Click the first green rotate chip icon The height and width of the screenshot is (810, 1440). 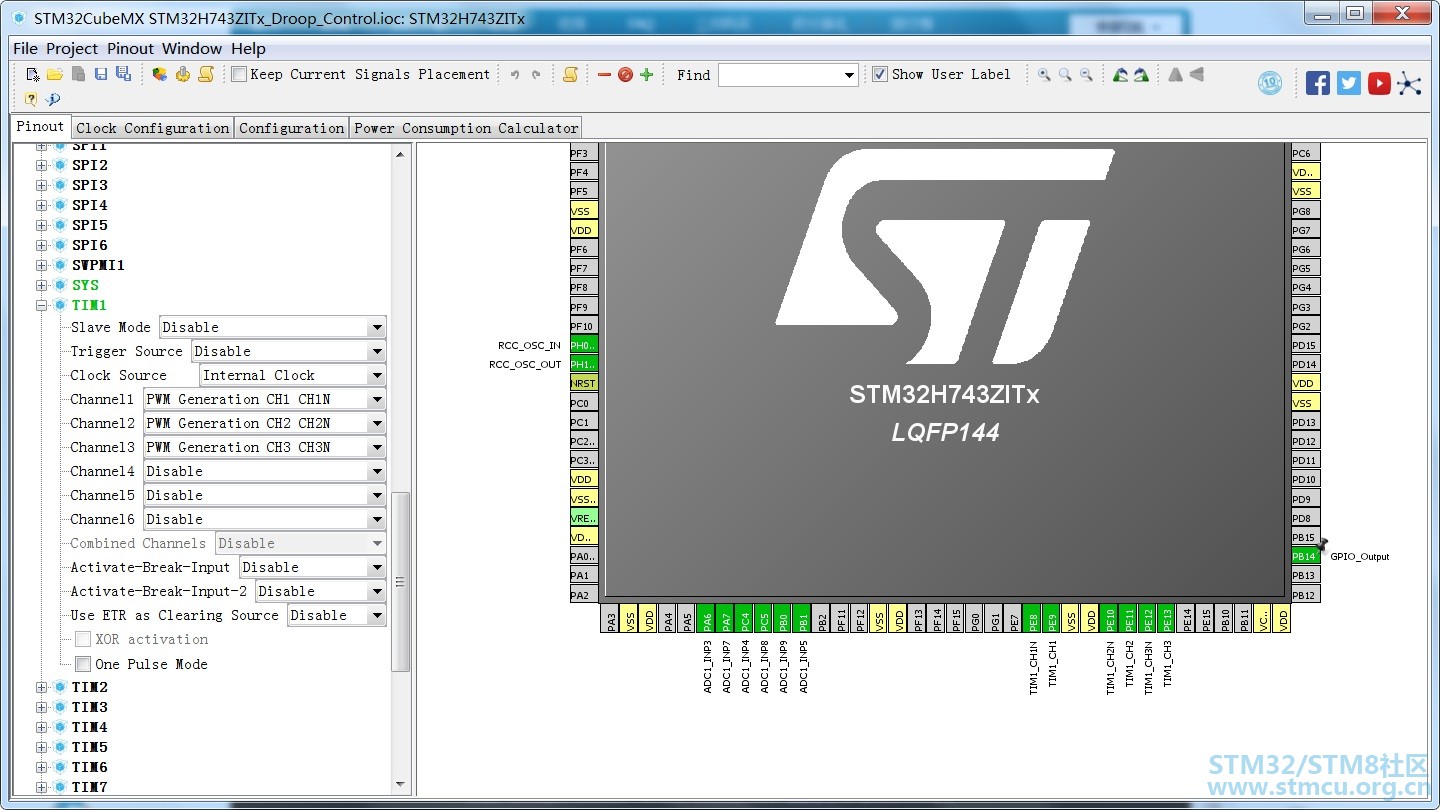coord(1120,75)
